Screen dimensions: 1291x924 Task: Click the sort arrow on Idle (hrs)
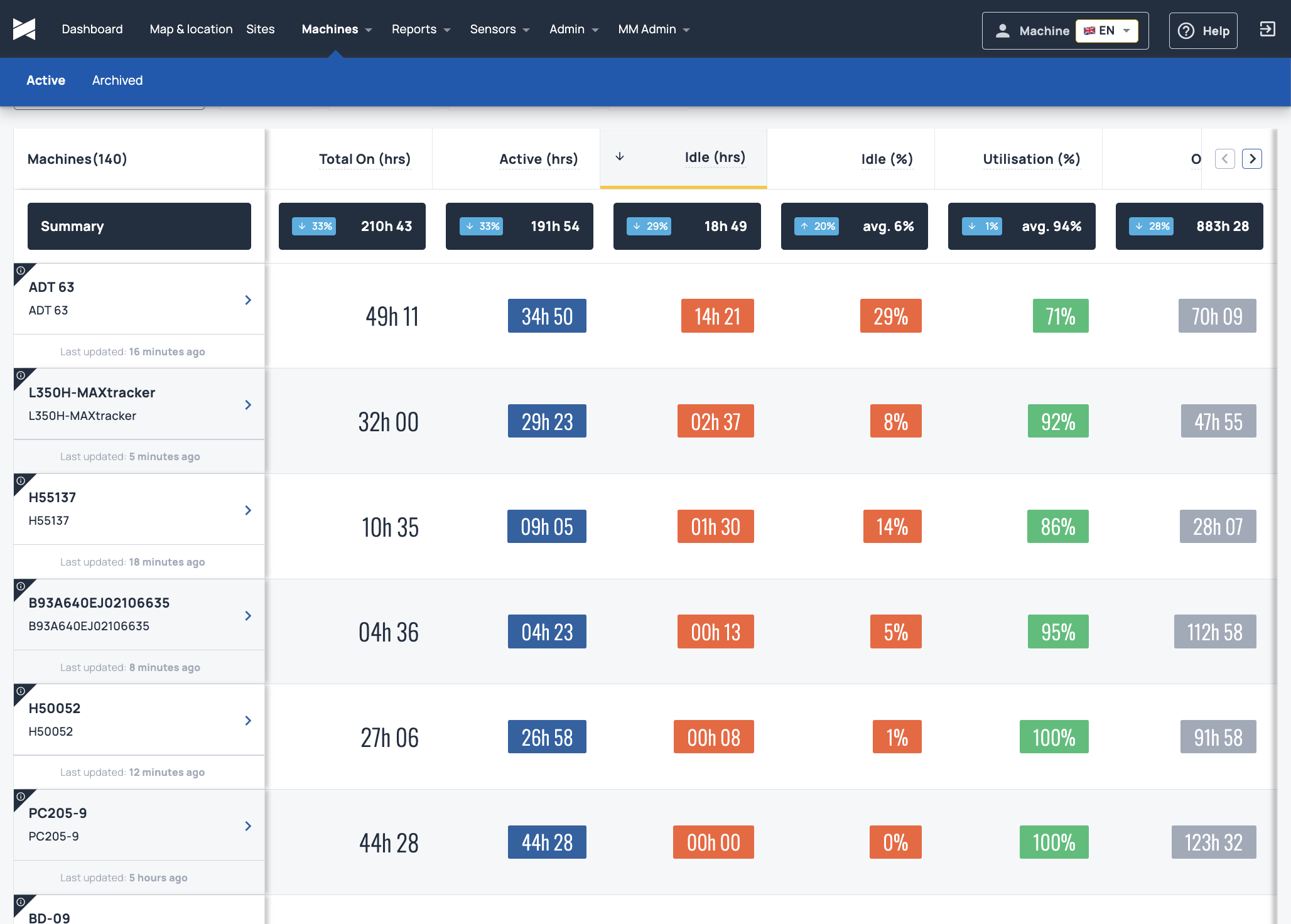620,157
